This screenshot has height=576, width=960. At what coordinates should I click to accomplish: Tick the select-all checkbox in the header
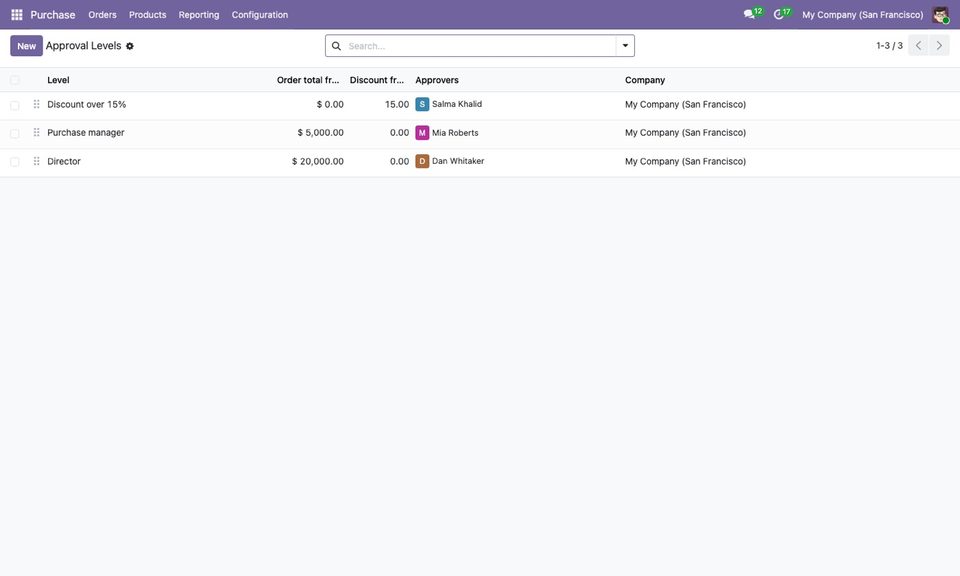(15, 80)
